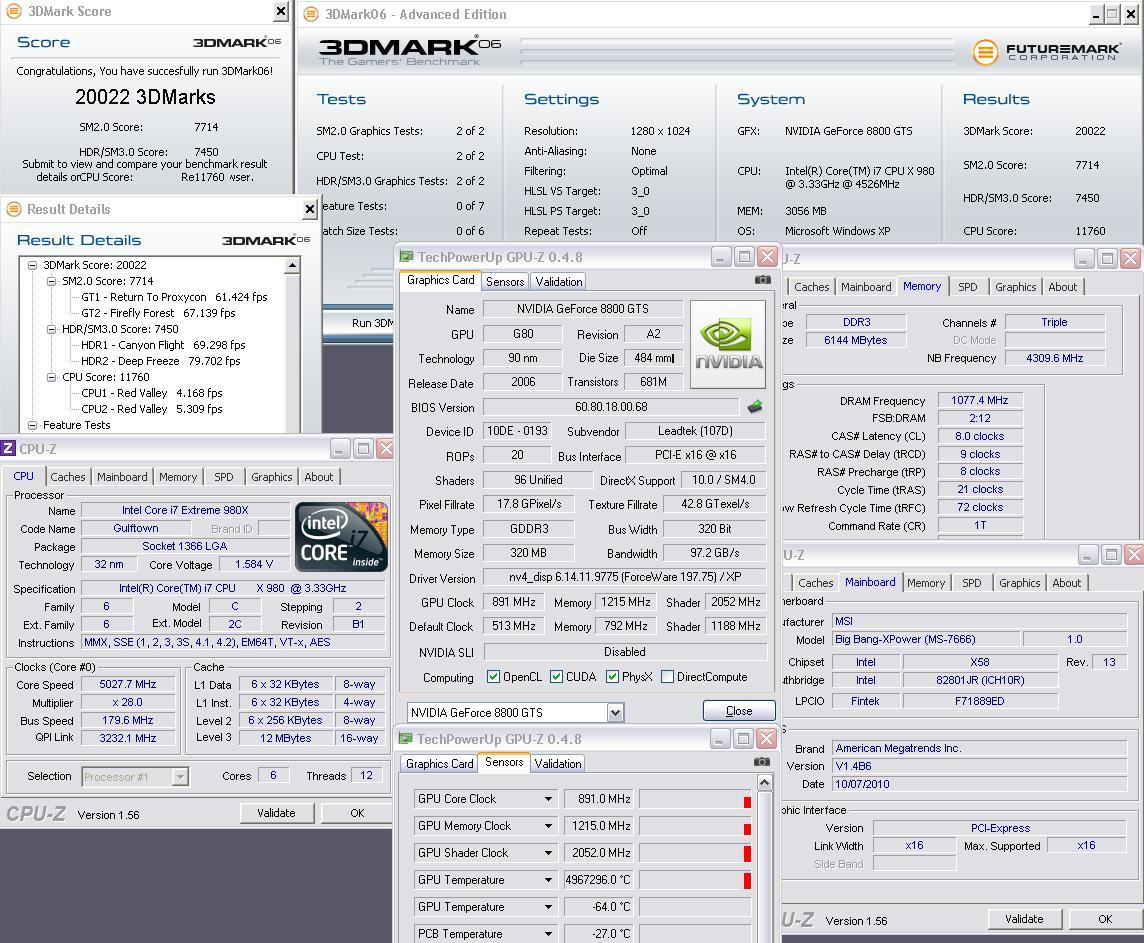This screenshot has height=943, width=1144.
Task: Click the 3DMark06 Advanced Edition title icon
Action: pos(311,14)
